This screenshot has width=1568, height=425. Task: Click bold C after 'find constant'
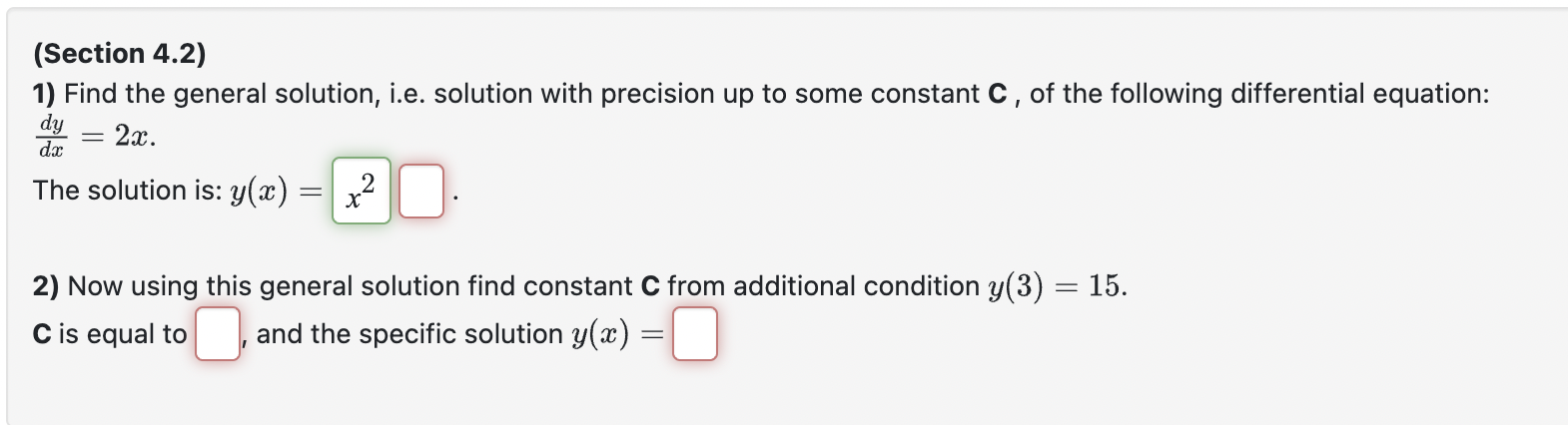click(650, 286)
